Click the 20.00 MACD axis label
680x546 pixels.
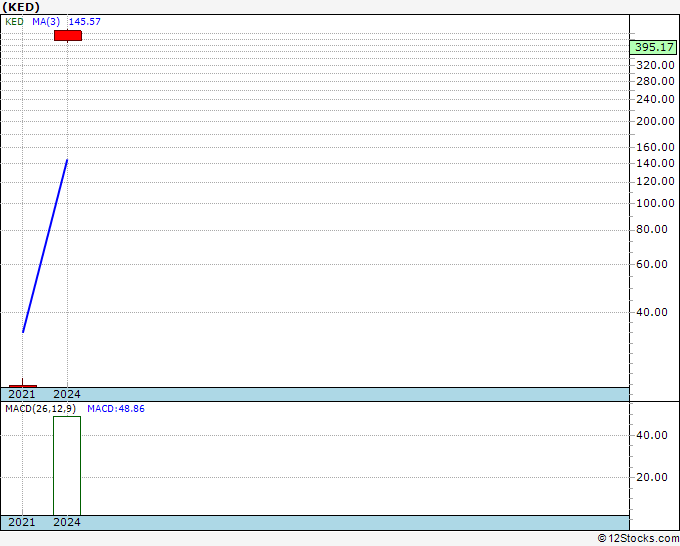coord(652,477)
